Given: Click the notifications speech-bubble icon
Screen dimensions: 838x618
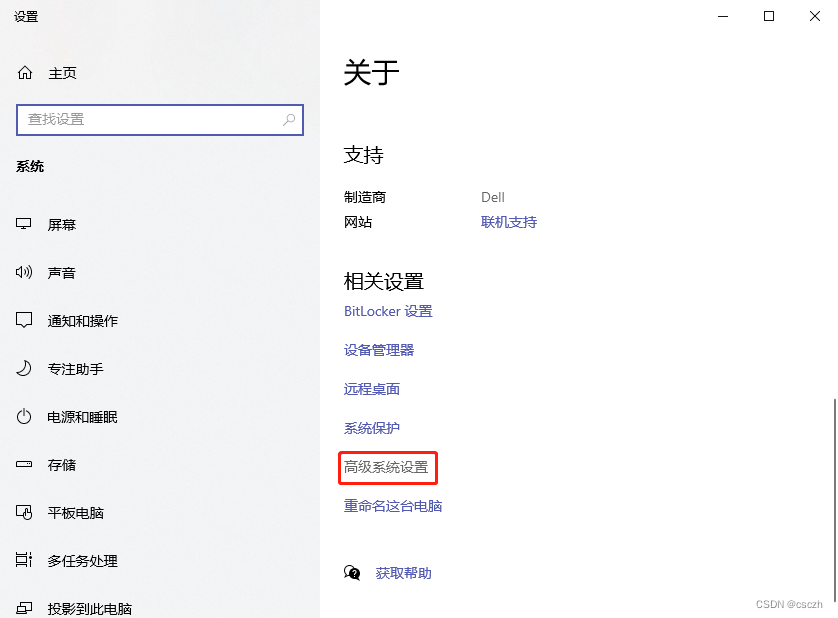Looking at the screenshot, I should 24,320.
